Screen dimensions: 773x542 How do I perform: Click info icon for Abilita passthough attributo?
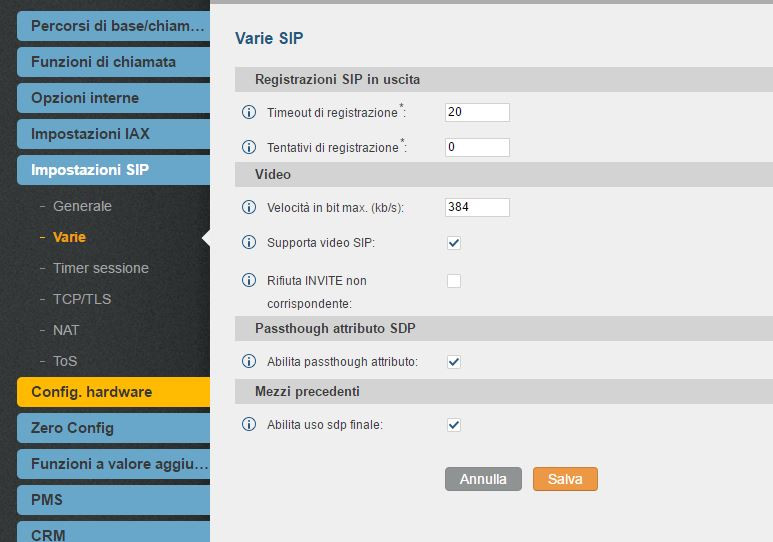249,361
